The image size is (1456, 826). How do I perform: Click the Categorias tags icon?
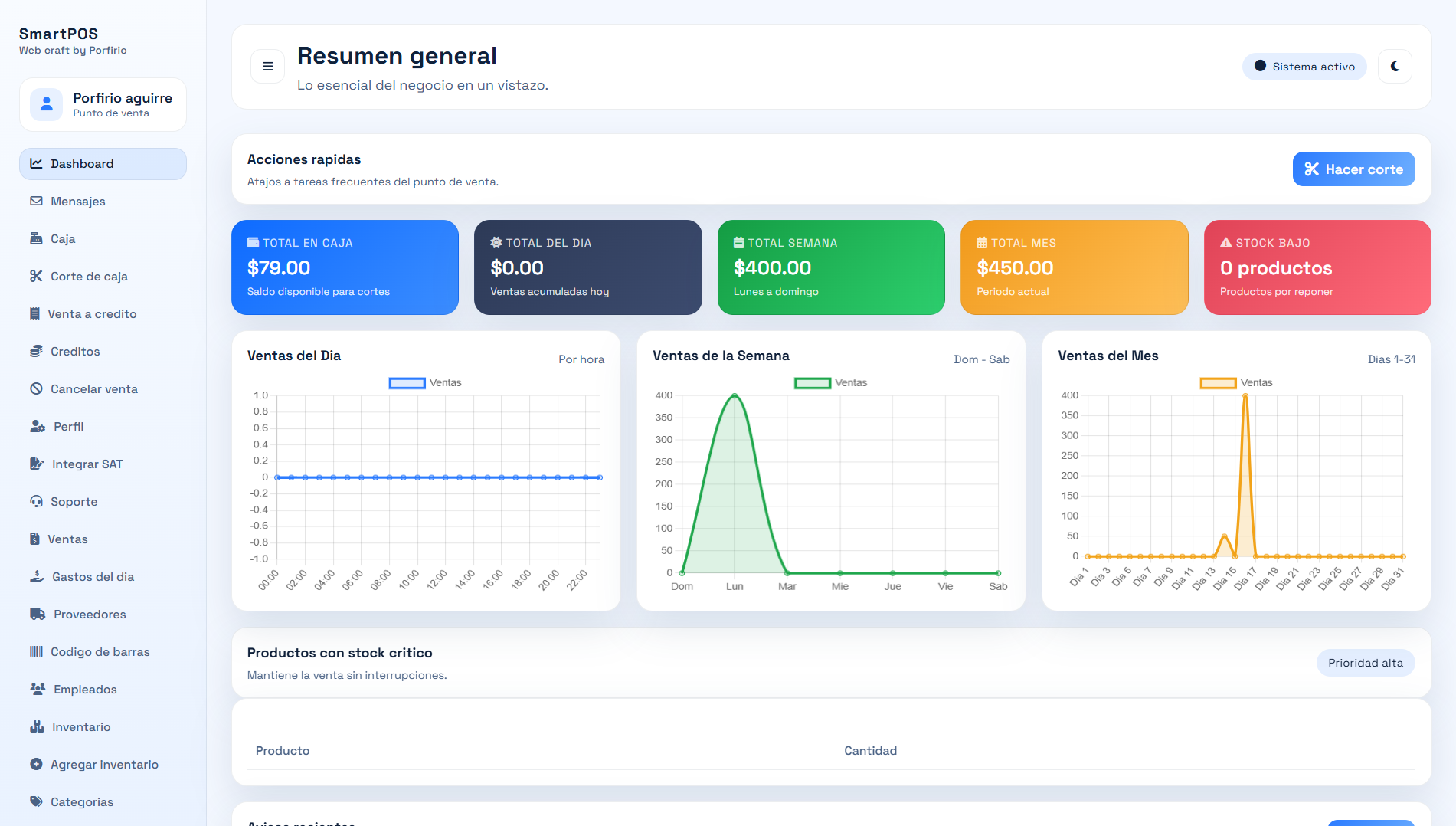pyautogui.click(x=36, y=802)
